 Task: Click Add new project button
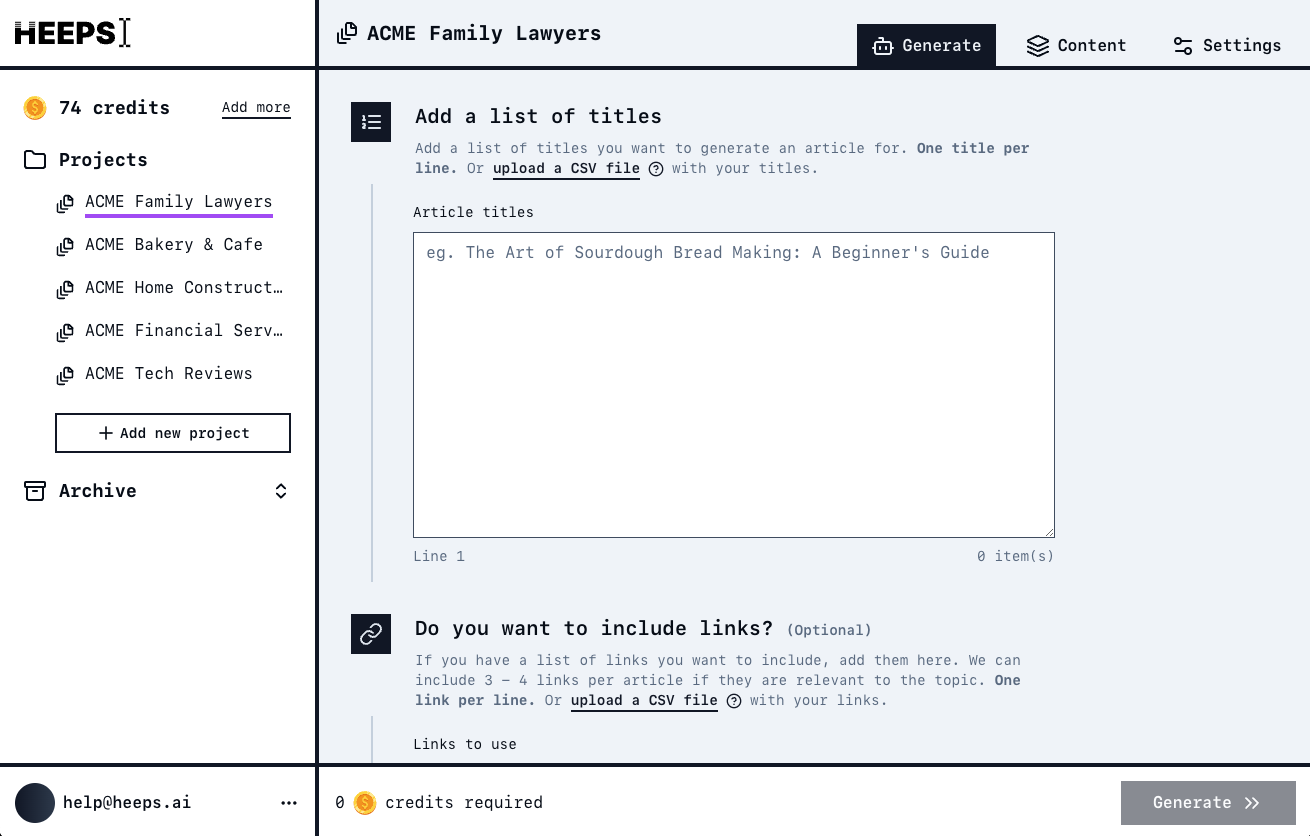pyautogui.click(x=173, y=433)
